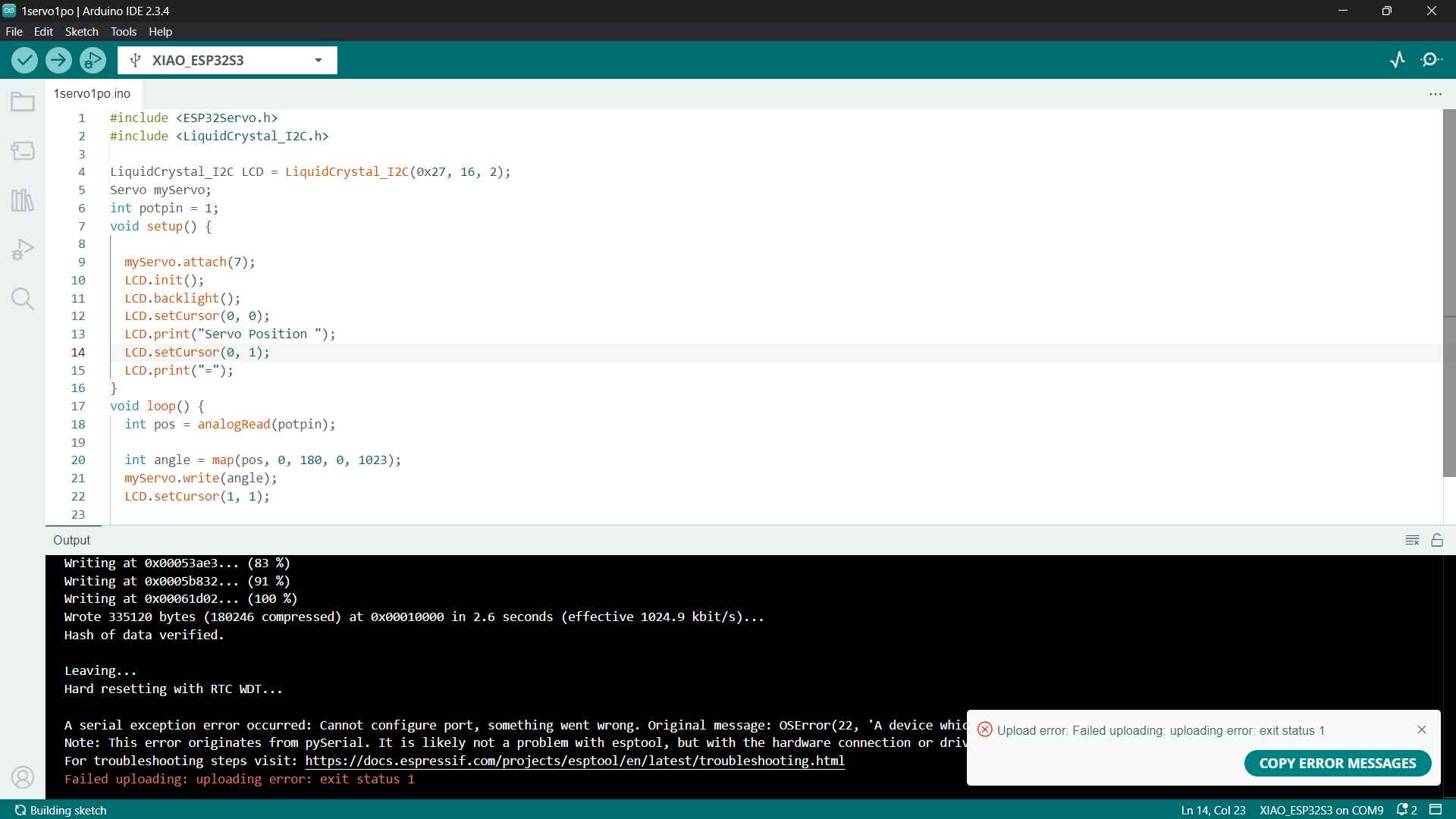Open the esptool troubleshooting link
Viewport: 1456px width, 819px height.
point(575,761)
